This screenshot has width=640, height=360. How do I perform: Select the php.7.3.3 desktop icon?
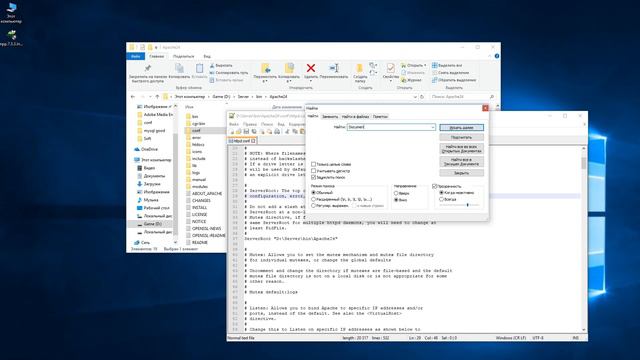click(11, 38)
